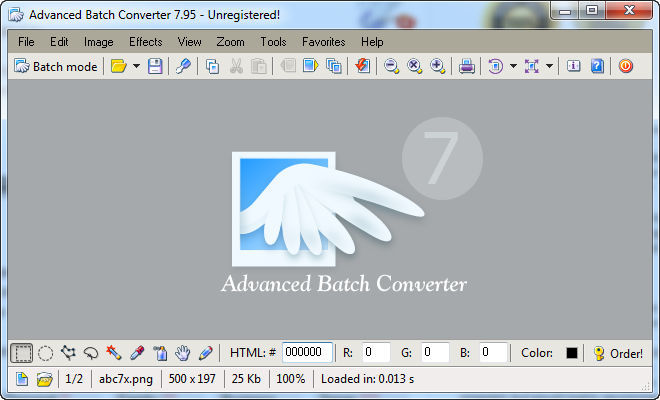
Task: Open the File menu
Action: 26,42
